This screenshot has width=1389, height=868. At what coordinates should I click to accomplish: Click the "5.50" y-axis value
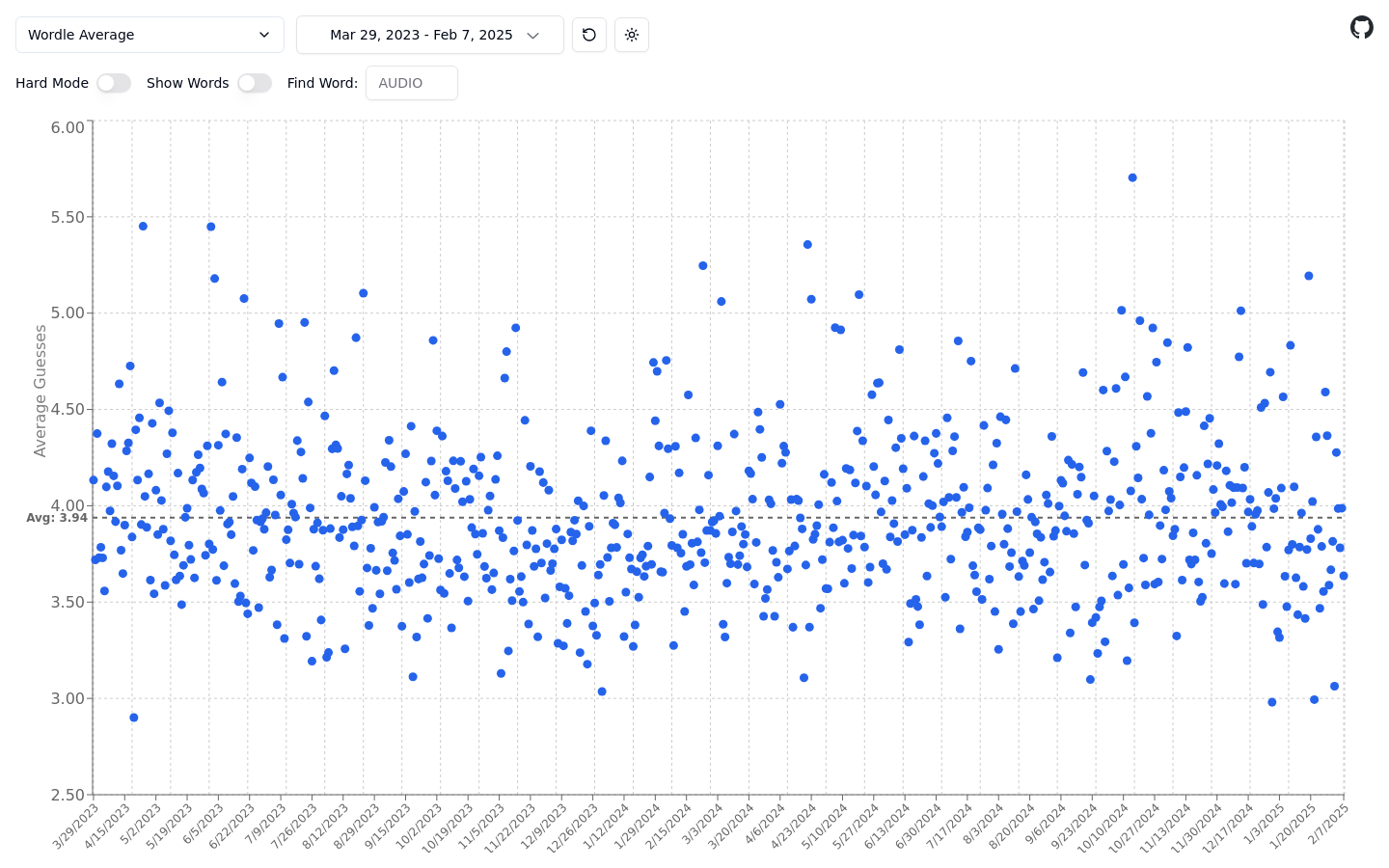(68, 217)
